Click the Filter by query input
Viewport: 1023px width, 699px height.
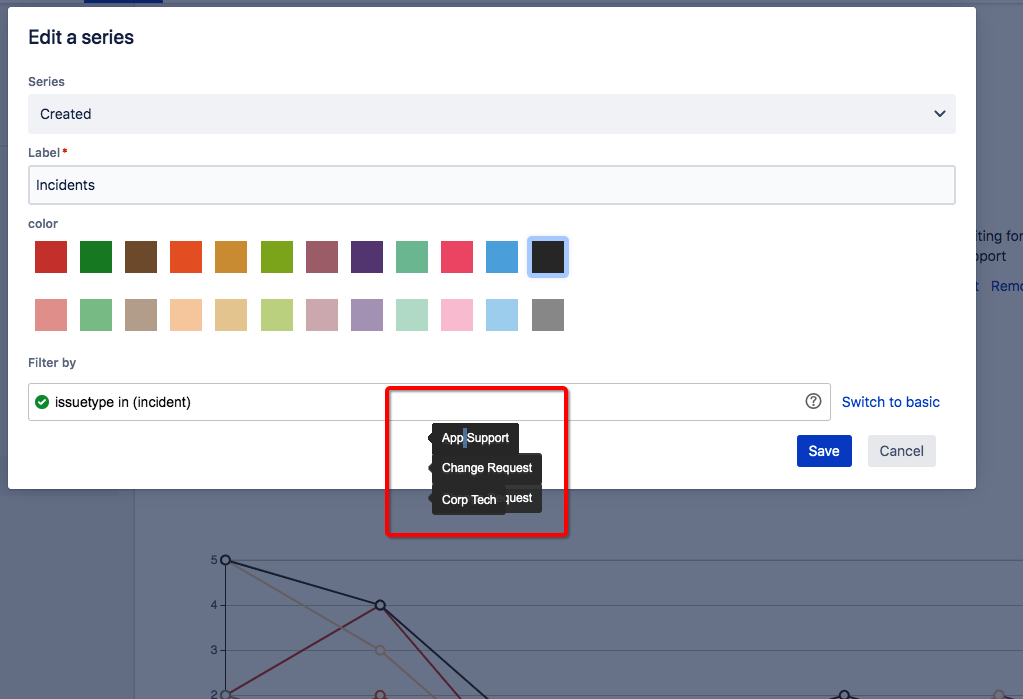point(429,402)
